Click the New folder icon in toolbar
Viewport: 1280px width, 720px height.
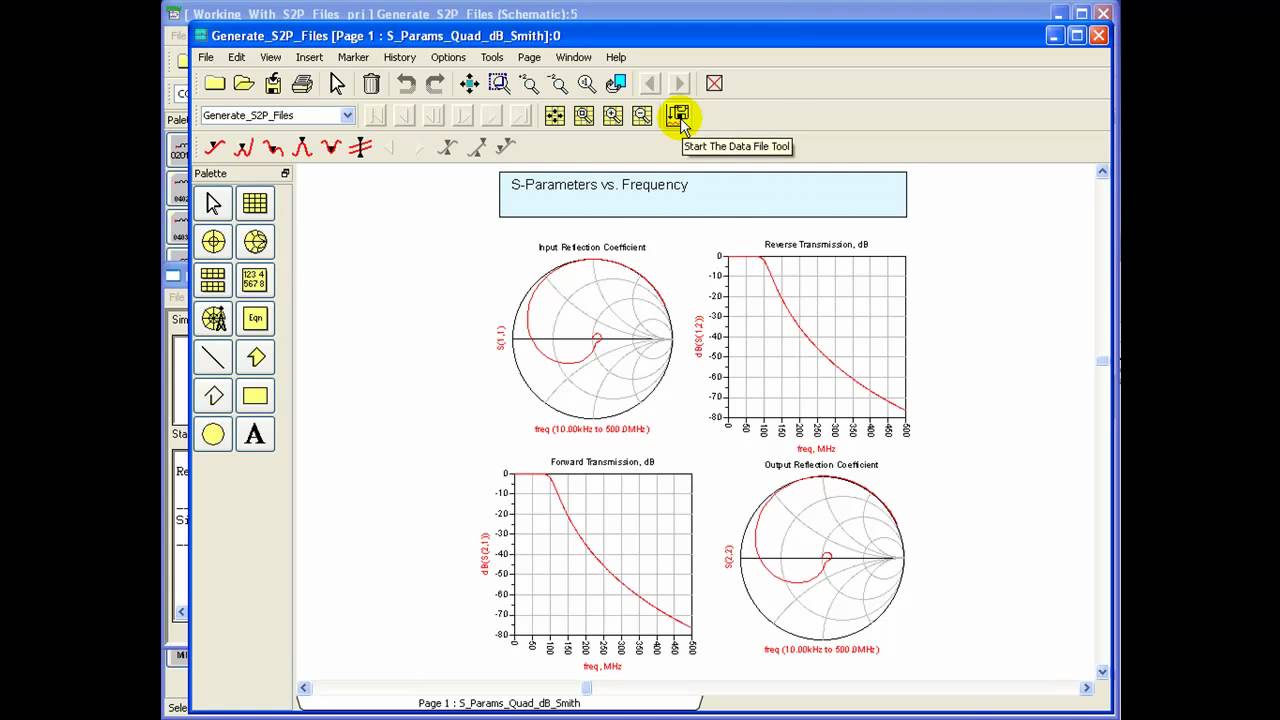pyautogui.click(x=215, y=84)
